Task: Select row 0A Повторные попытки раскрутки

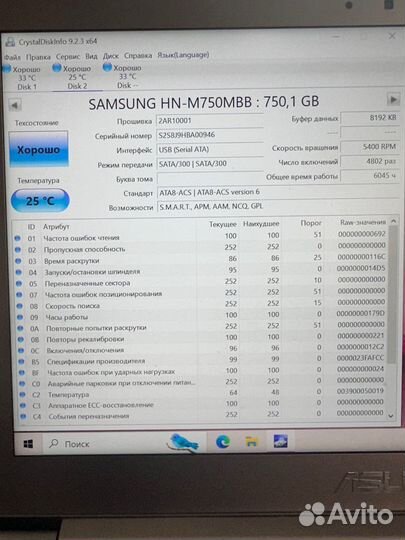Action: coord(200,327)
